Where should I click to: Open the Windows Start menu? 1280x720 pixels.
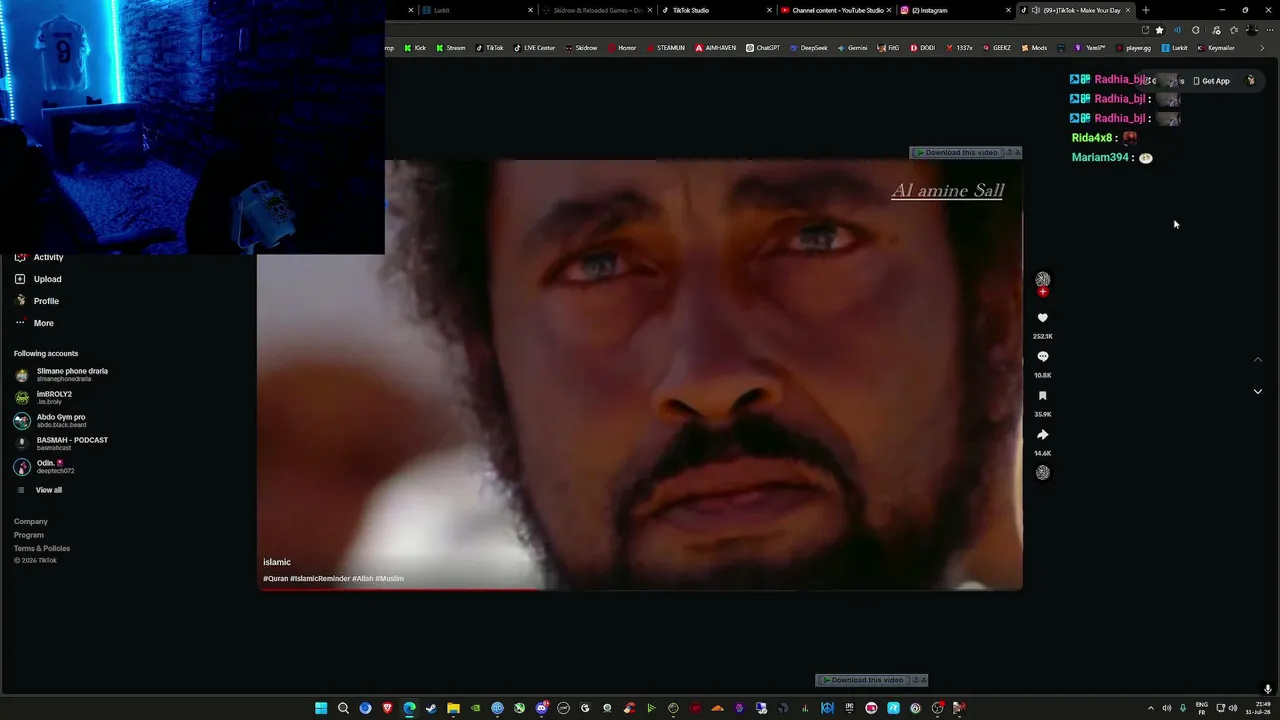(x=321, y=708)
